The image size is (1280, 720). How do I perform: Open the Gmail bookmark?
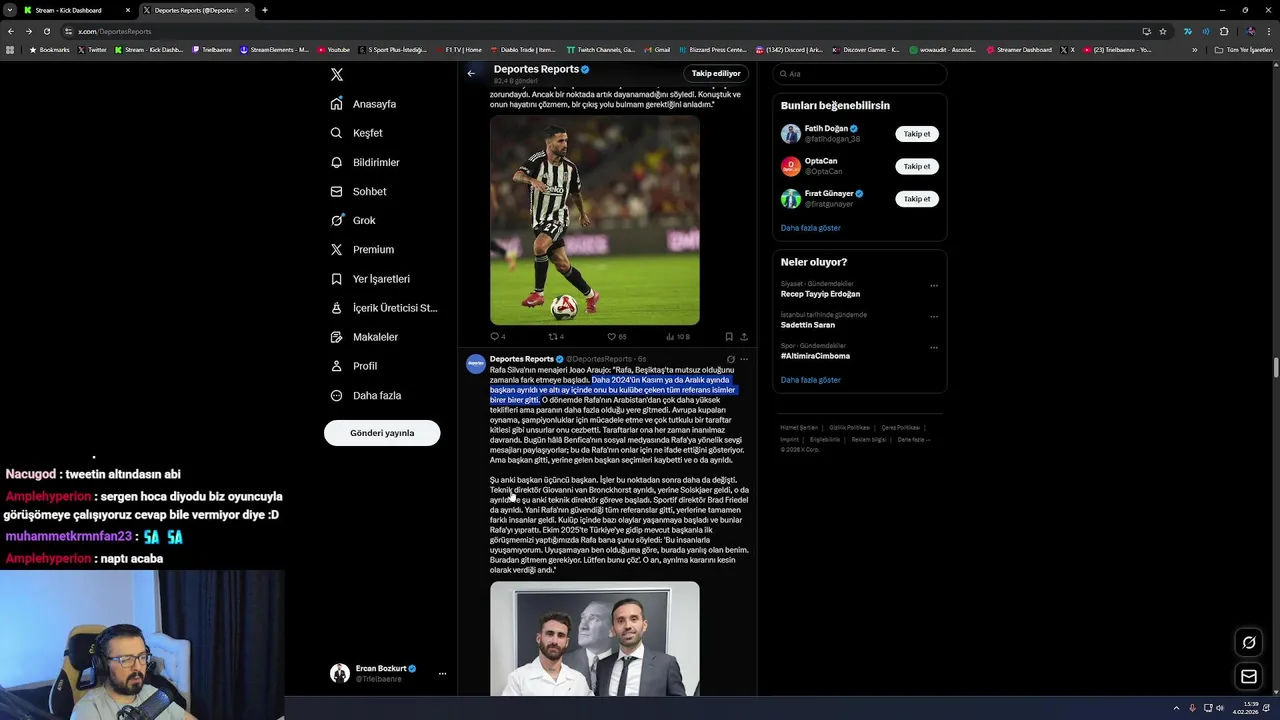(x=657, y=50)
